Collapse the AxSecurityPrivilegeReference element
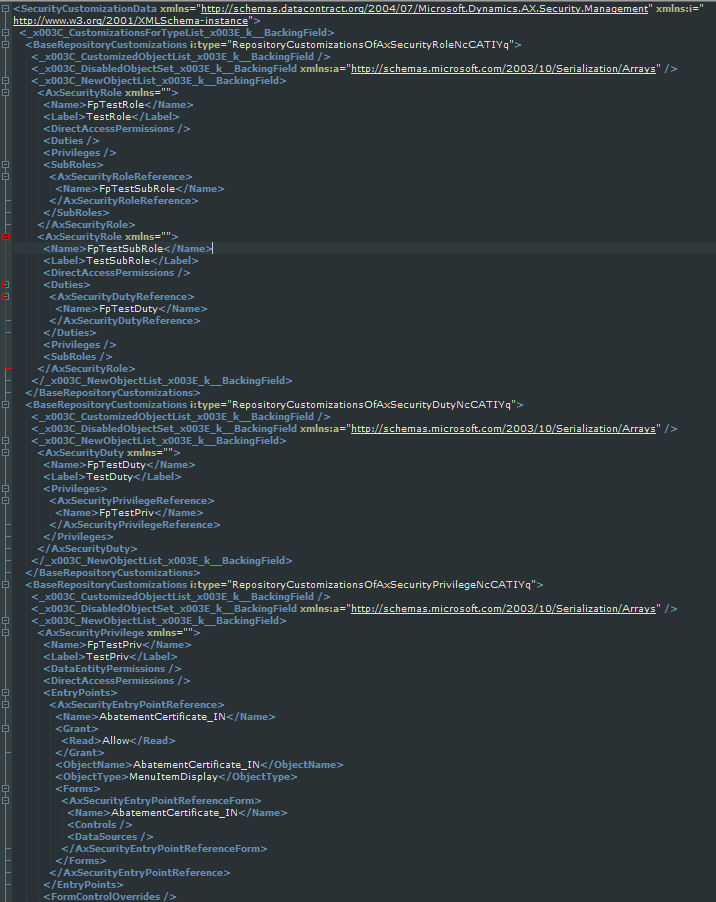Image resolution: width=716 pixels, height=902 pixels. pyautogui.click(x=5, y=500)
